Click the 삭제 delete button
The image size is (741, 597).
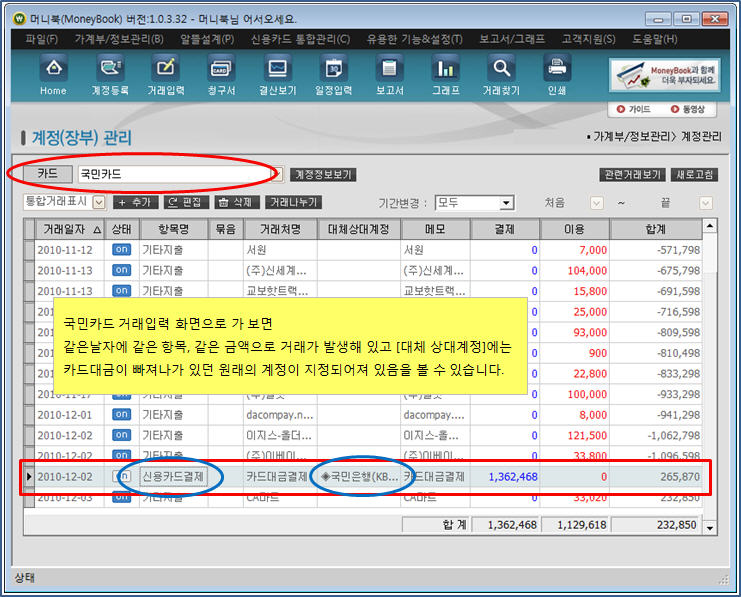click(237, 202)
